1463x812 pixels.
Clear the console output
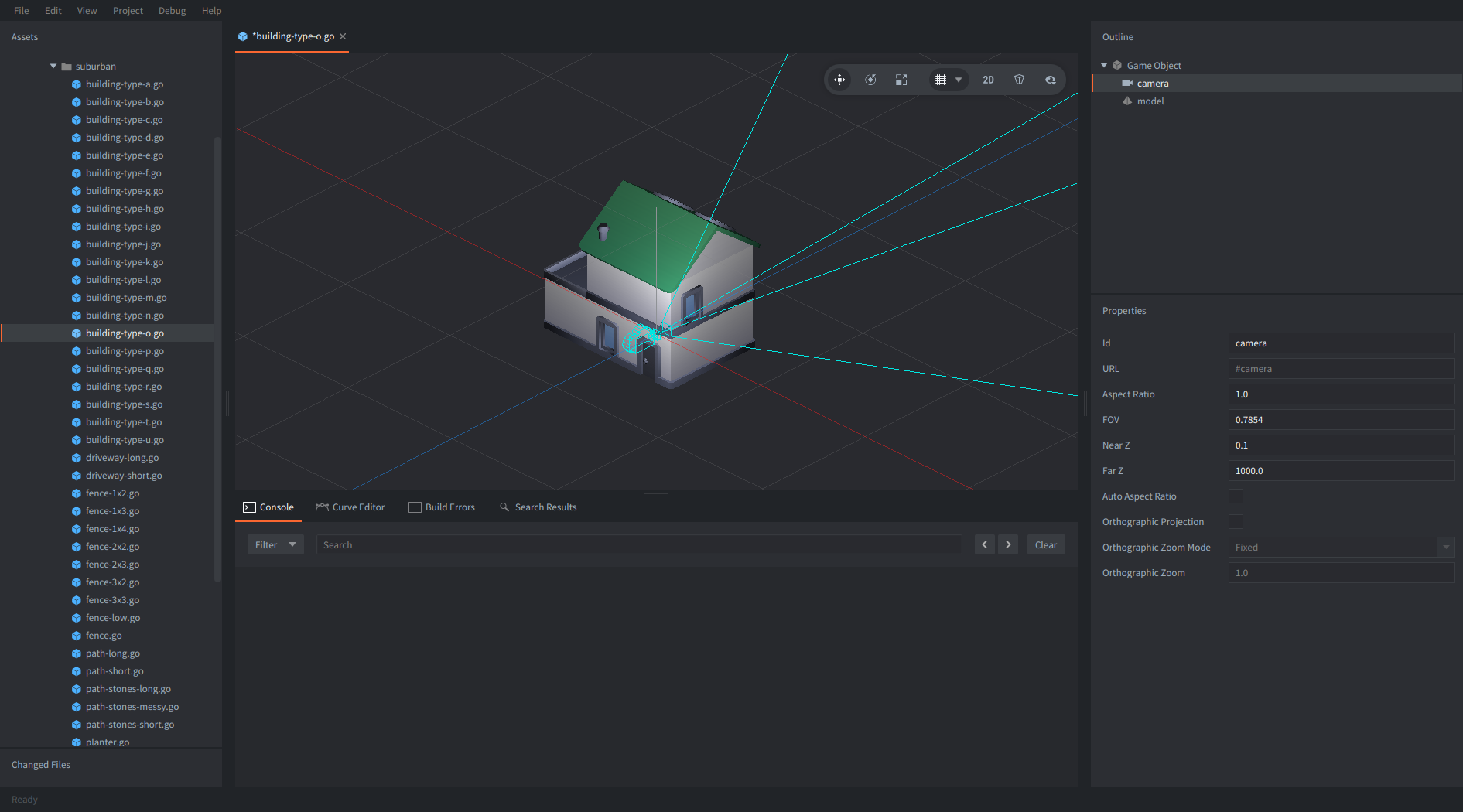1045,545
